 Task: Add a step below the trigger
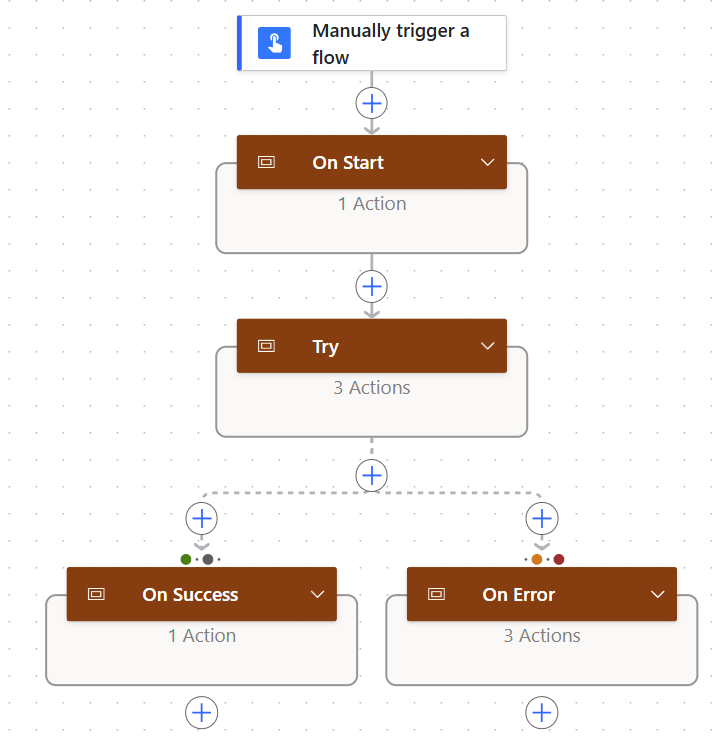(x=372, y=103)
